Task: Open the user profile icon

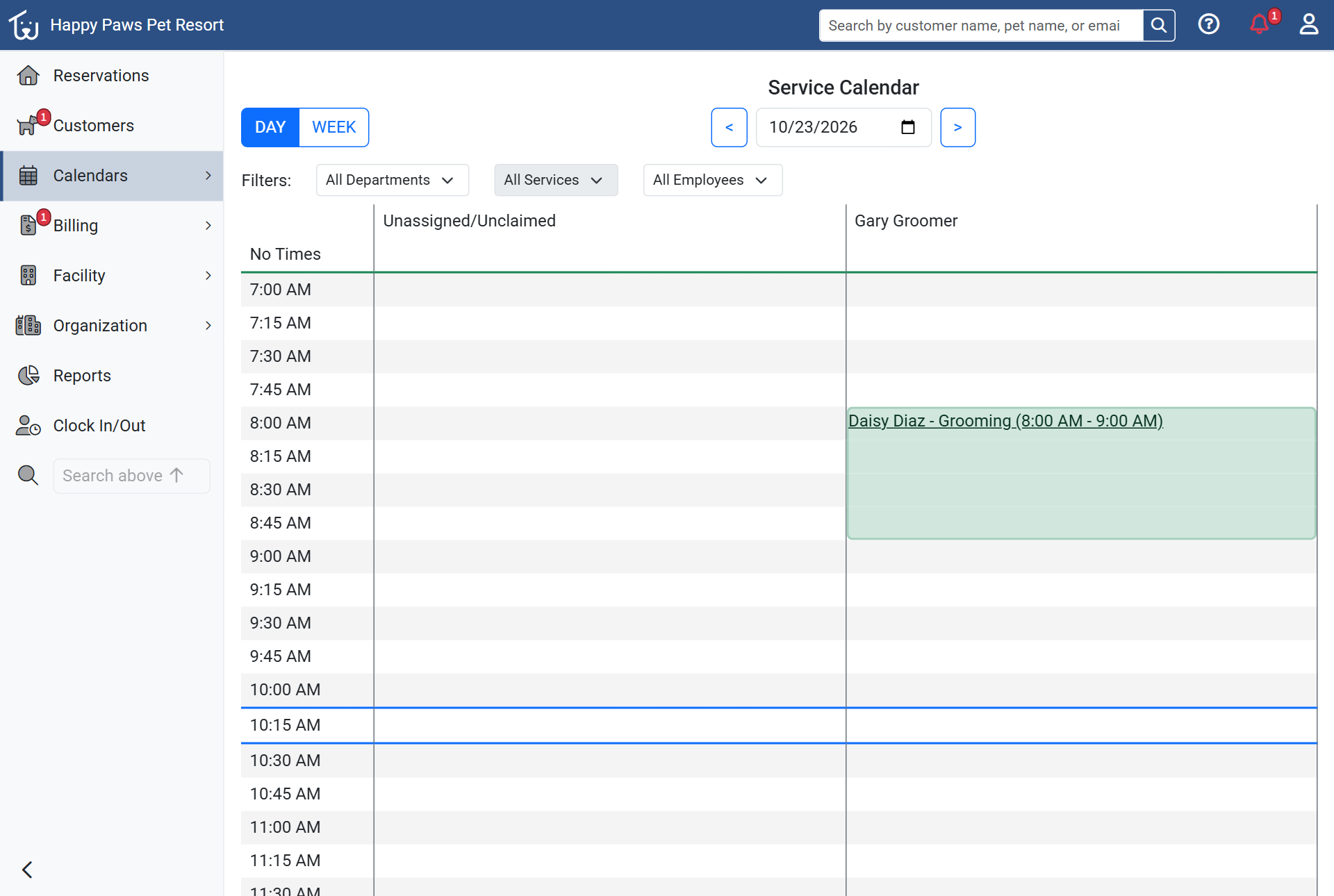Action: pyautogui.click(x=1309, y=25)
